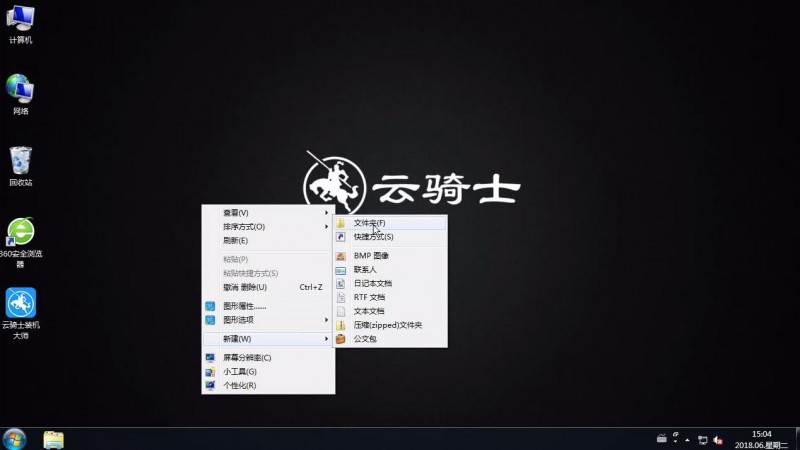Click the keyboard input method tray icon
Image resolution: width=800 pixels, height=450 pixels.
coord(662,439)
